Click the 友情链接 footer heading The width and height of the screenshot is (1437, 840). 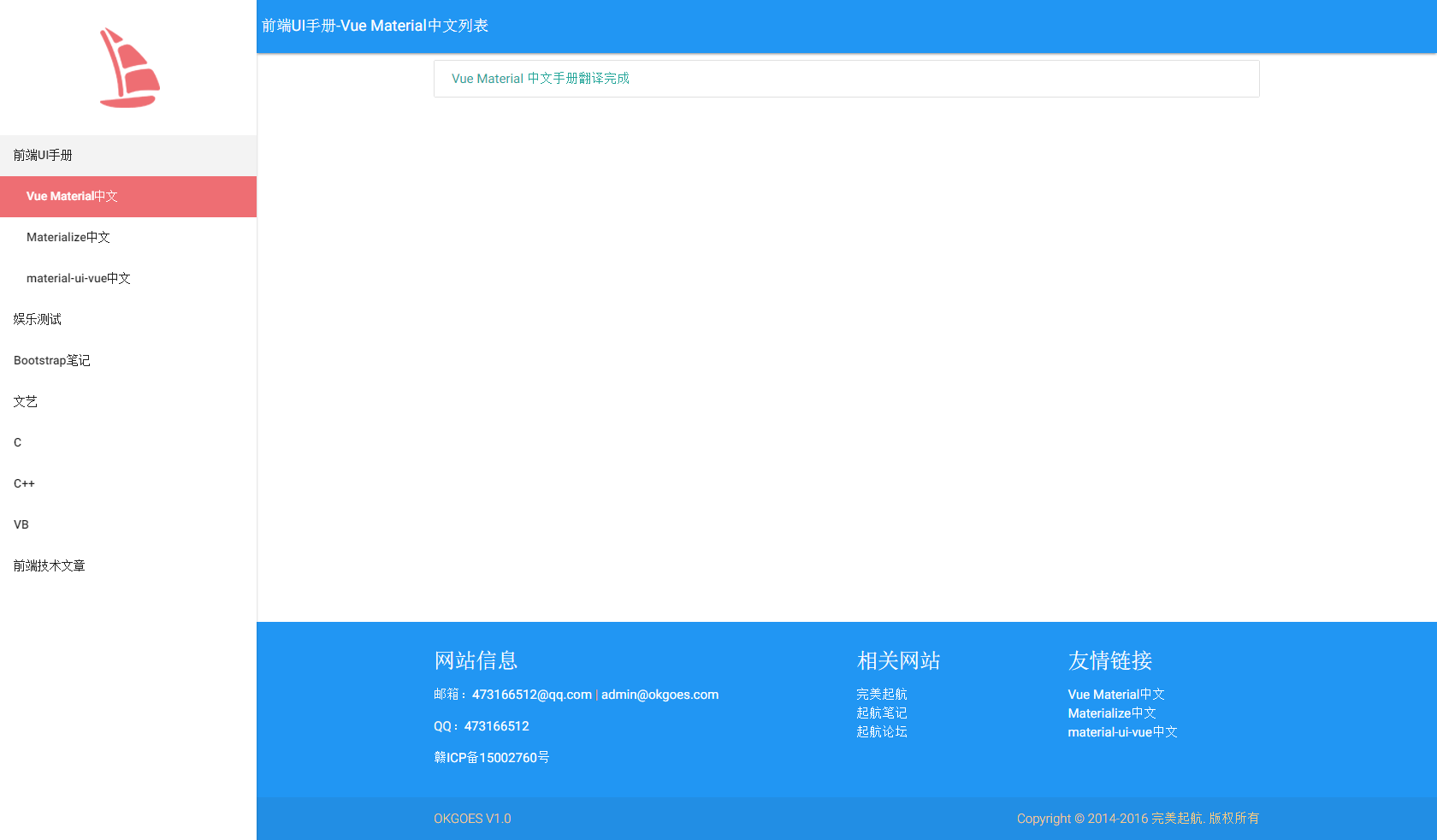[x=1110, y=660]
